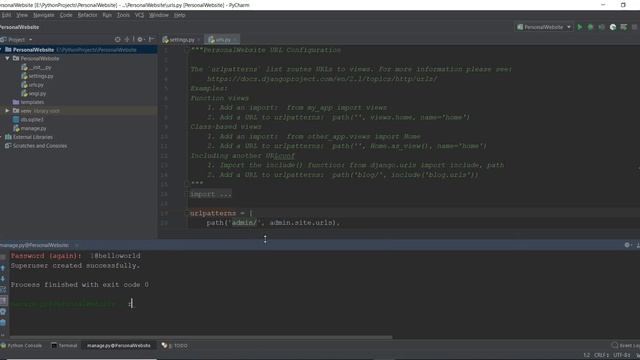Click the up arrow icon in console toolbar
640x360 pixels.
[x=3, y=268]
